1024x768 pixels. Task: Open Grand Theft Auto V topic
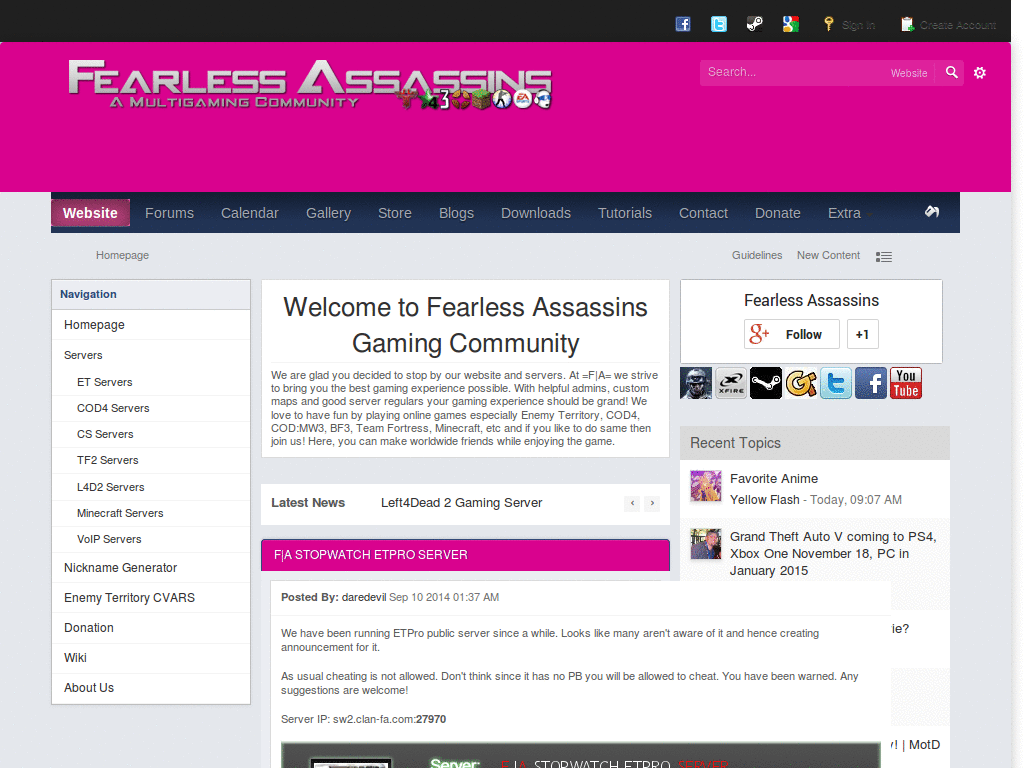click(833, 554)
